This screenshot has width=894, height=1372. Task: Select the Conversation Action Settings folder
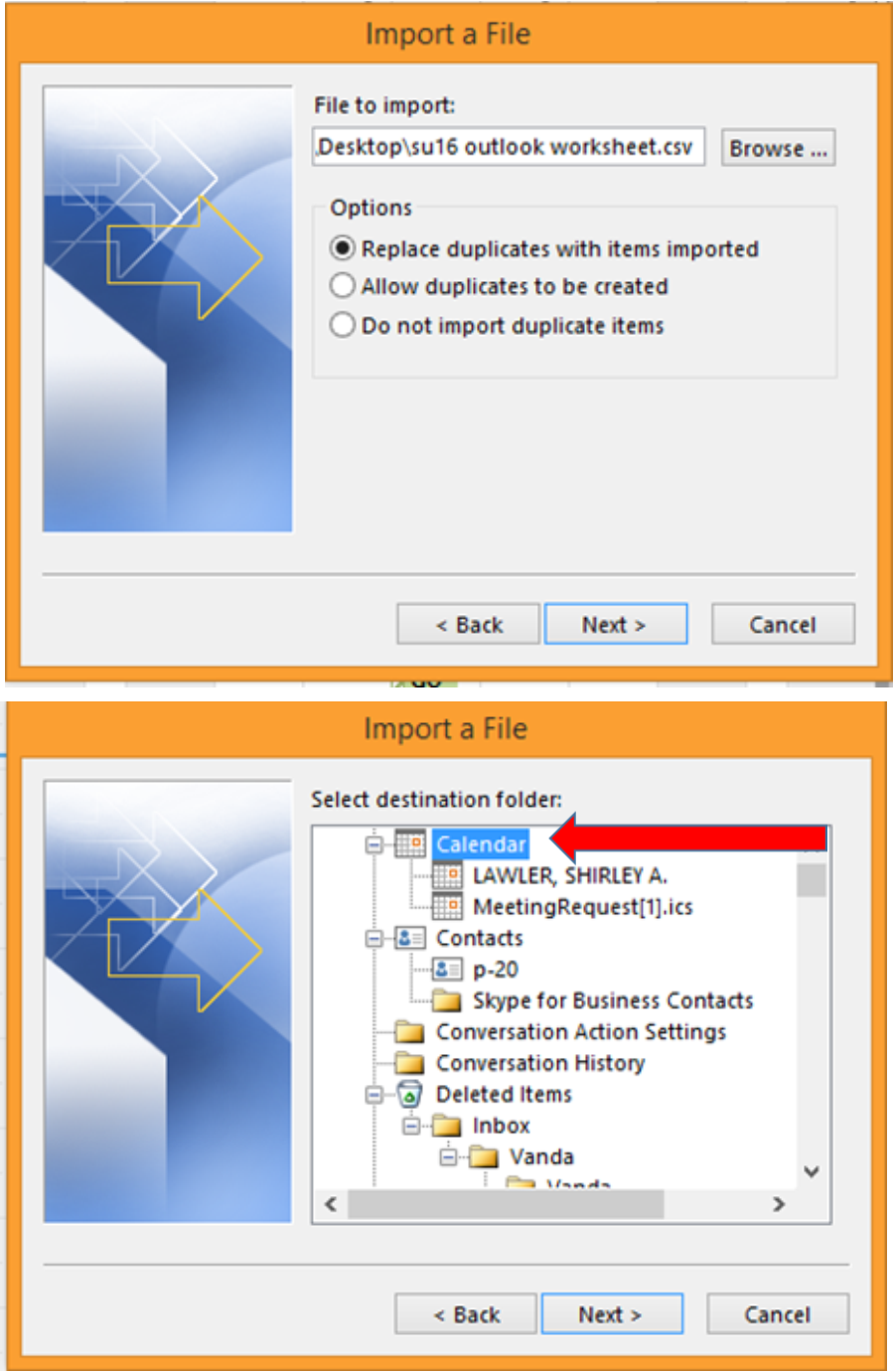click(581, 1032)
